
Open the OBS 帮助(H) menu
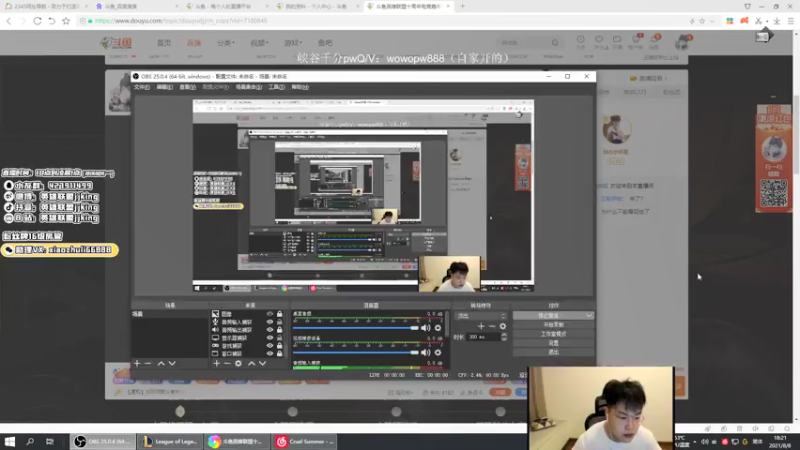pos(300,87)
